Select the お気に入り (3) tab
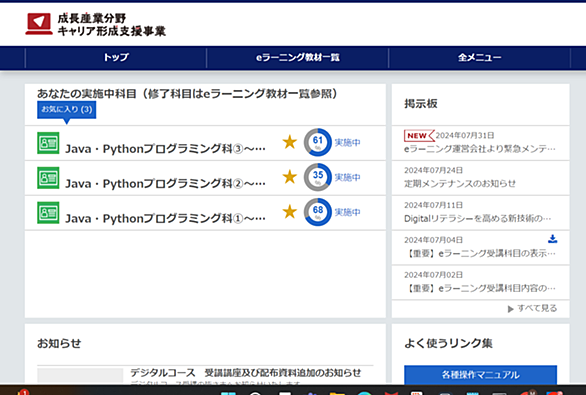Screen dimensions: 586x395 [x=67, y=109]
